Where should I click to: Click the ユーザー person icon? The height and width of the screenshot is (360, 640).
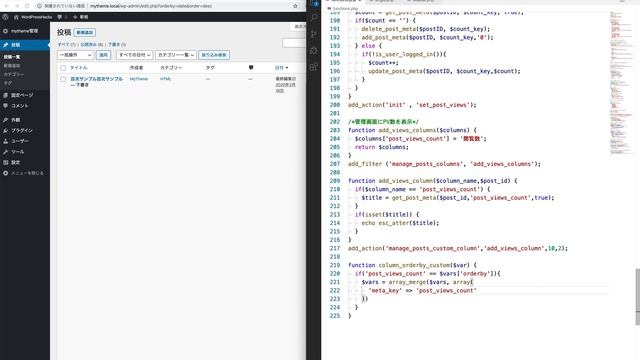(x=5, y=141)
